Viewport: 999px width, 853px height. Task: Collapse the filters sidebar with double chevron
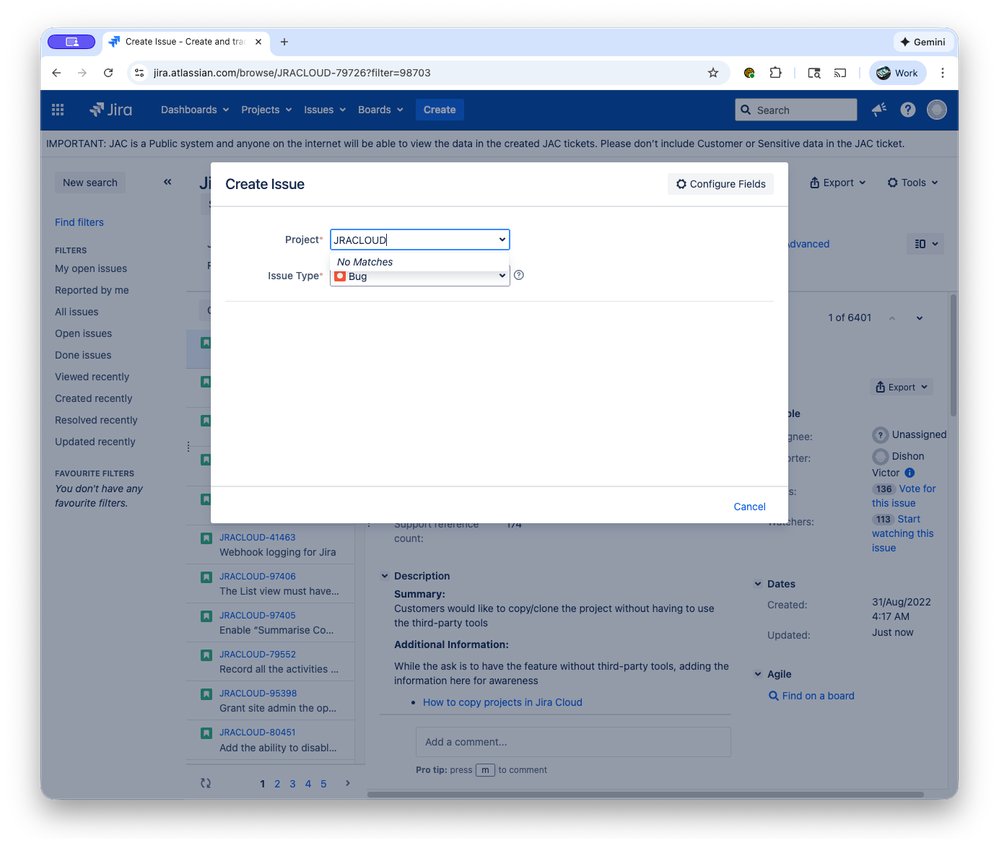(168, 182)
